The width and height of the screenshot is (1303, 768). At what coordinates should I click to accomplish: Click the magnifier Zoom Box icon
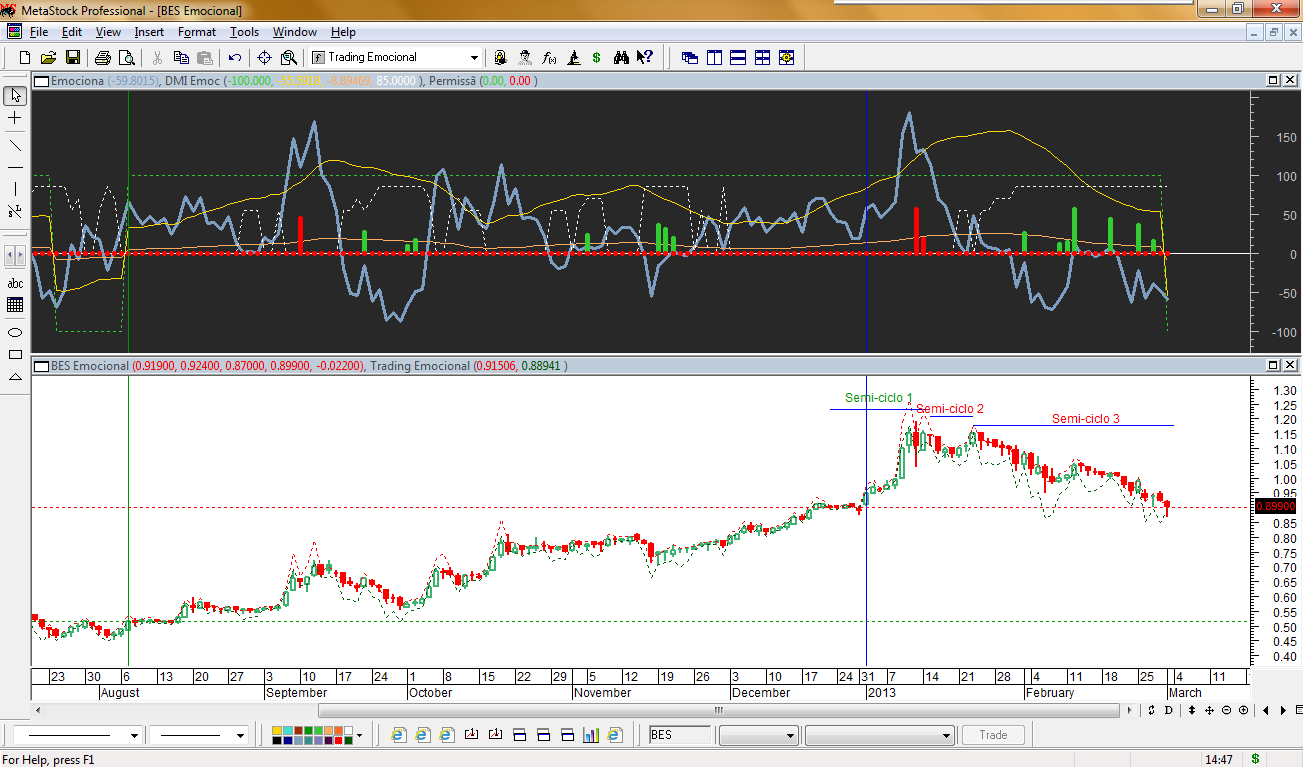pos(289,57)
